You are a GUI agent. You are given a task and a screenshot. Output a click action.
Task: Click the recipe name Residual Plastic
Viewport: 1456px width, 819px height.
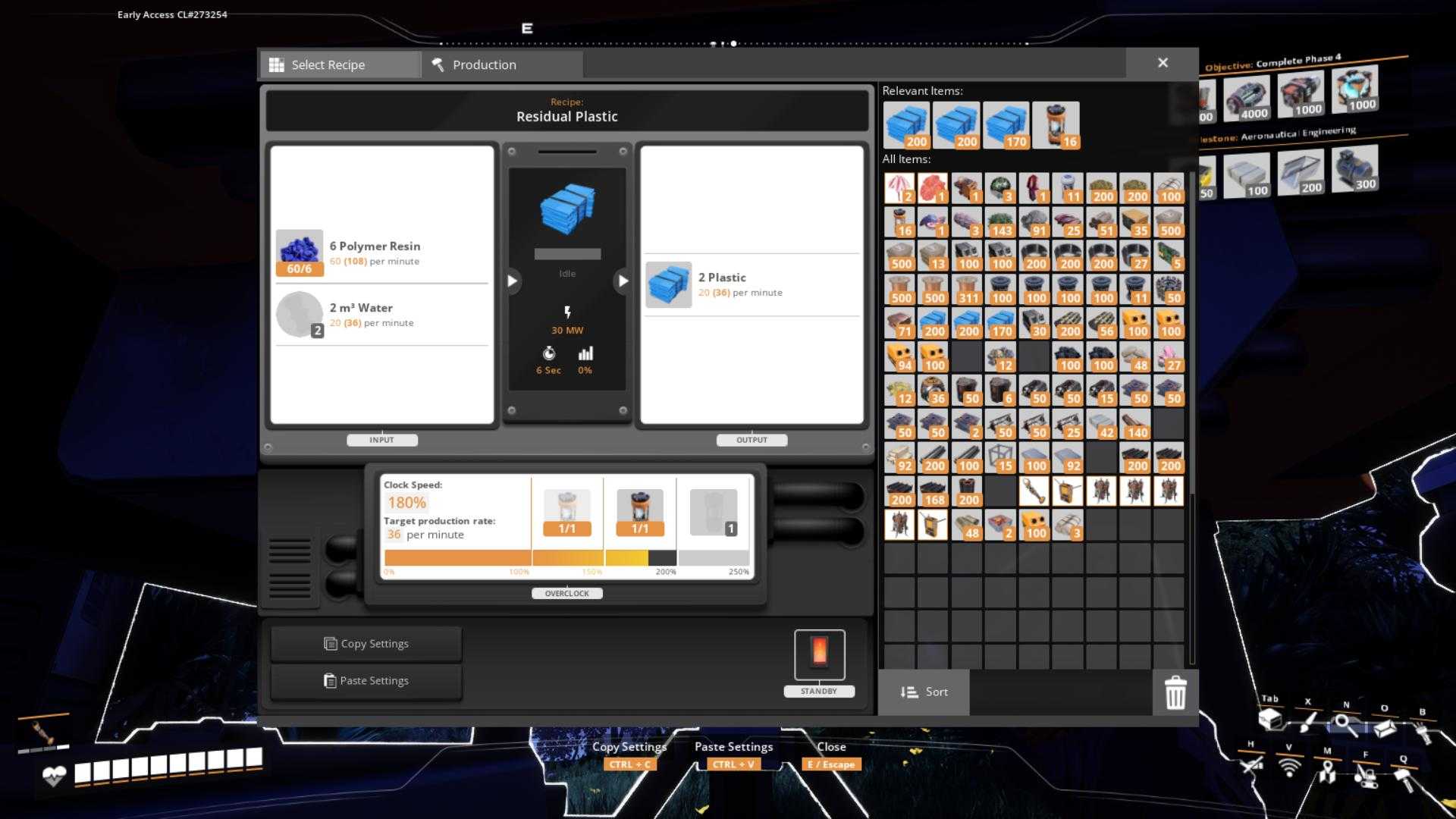[x=567, y=116]
